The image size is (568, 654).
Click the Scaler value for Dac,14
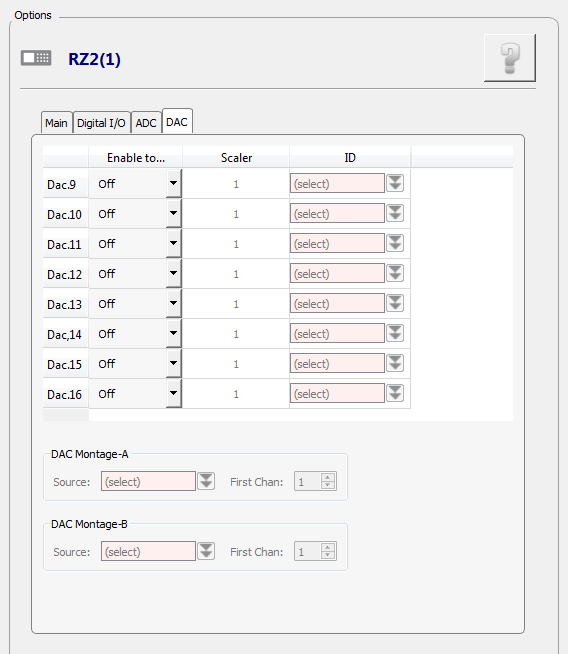click(236, 334)
